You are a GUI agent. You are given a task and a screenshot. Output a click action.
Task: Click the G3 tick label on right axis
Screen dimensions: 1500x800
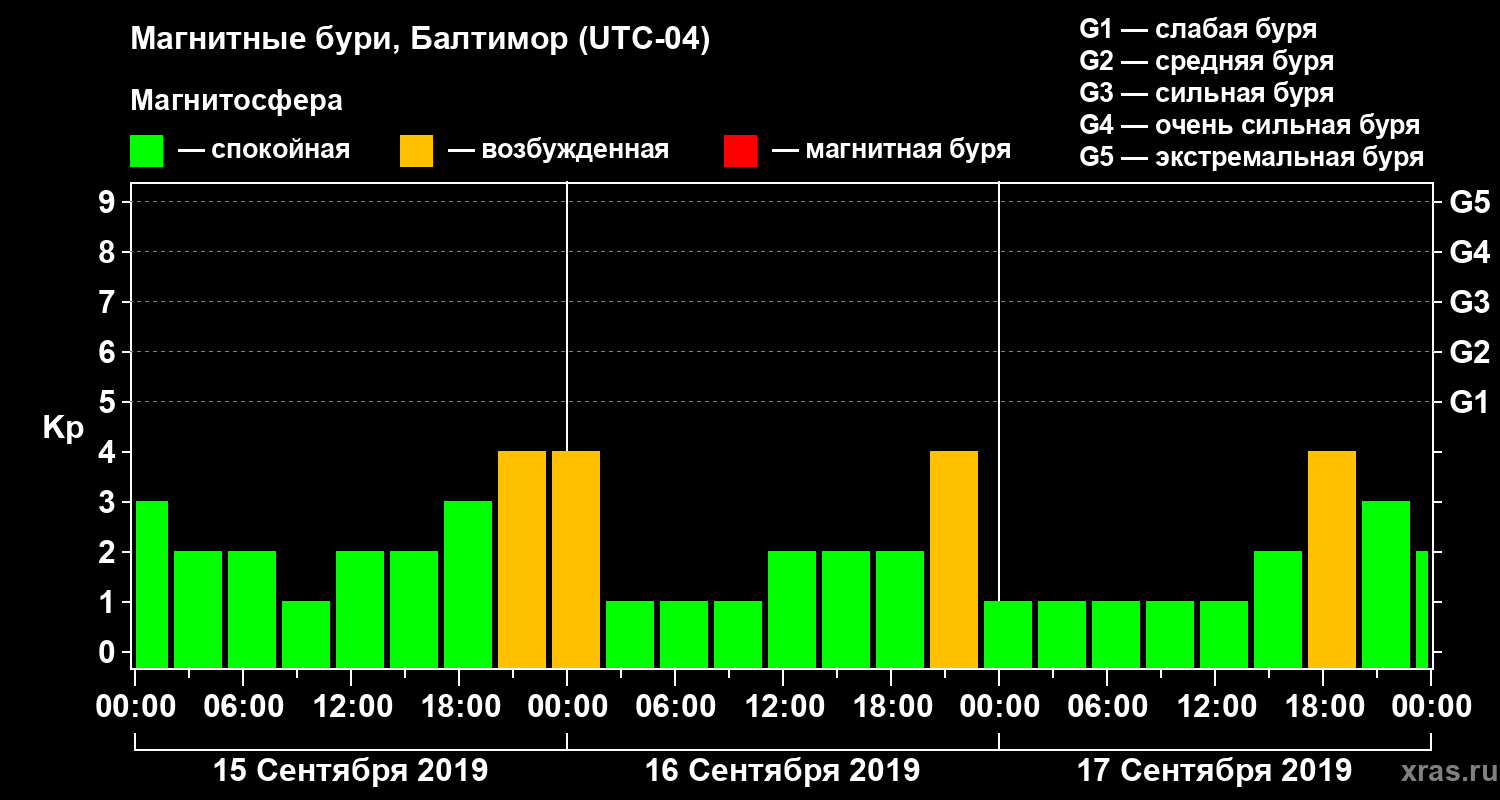tap(1469, 302)
